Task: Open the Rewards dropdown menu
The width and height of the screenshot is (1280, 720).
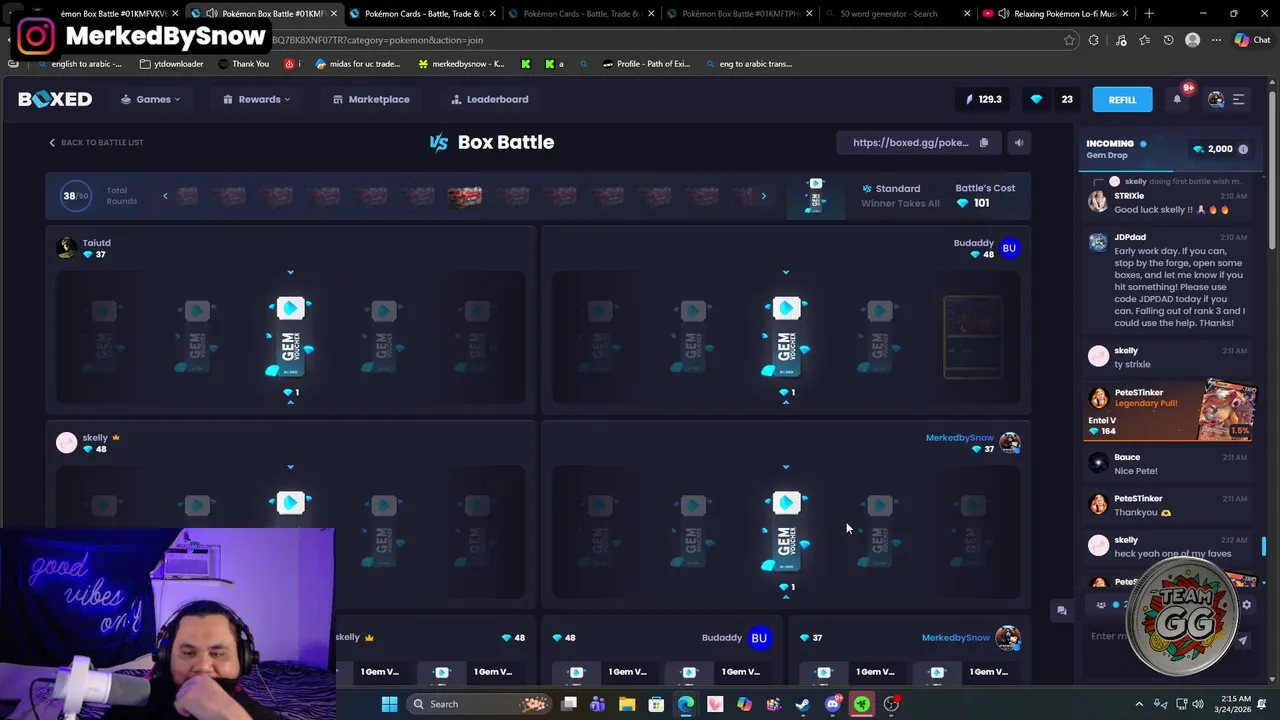Action: (x=257, y=99)
